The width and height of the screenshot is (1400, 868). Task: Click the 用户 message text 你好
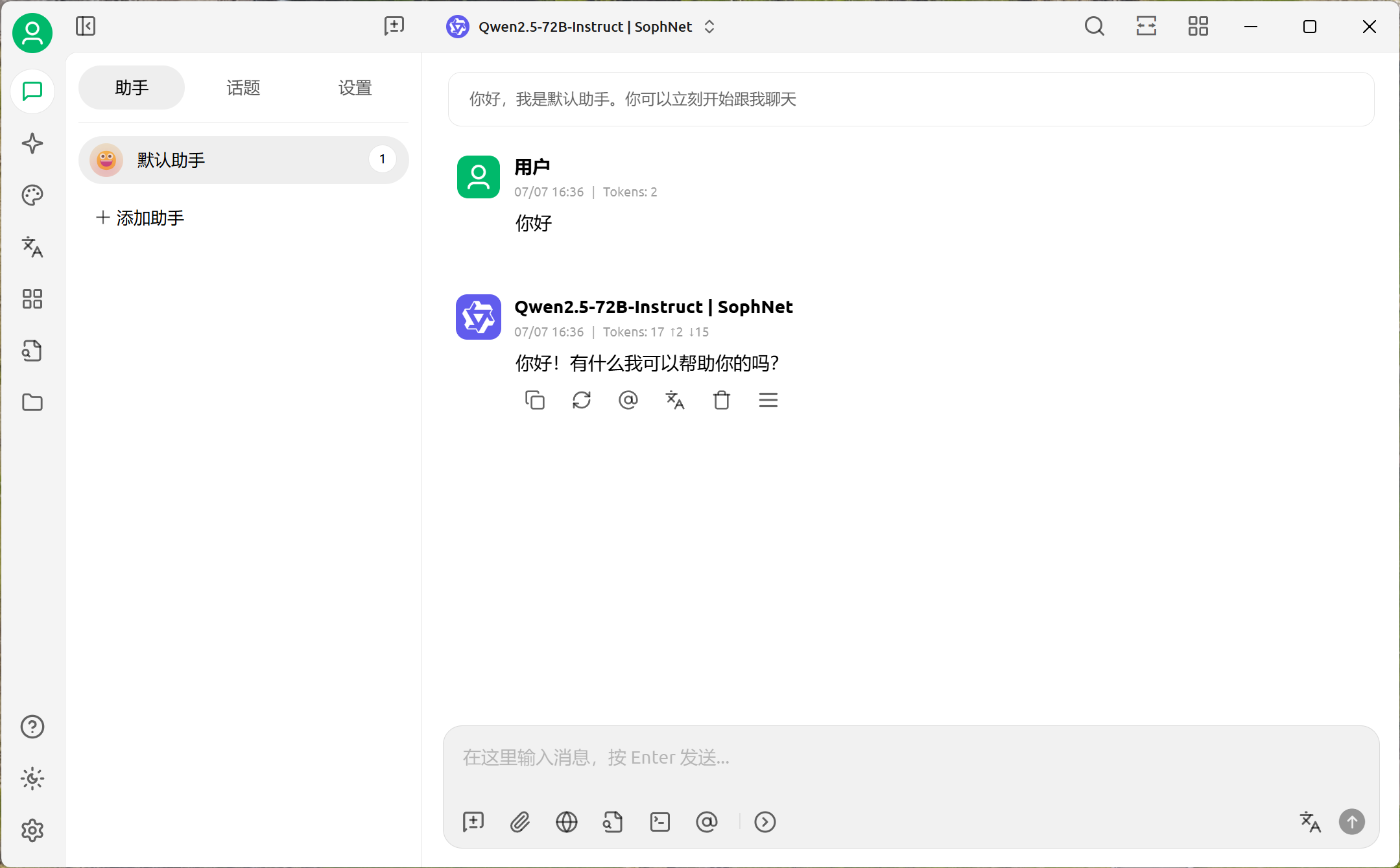(x=534, y=224)
